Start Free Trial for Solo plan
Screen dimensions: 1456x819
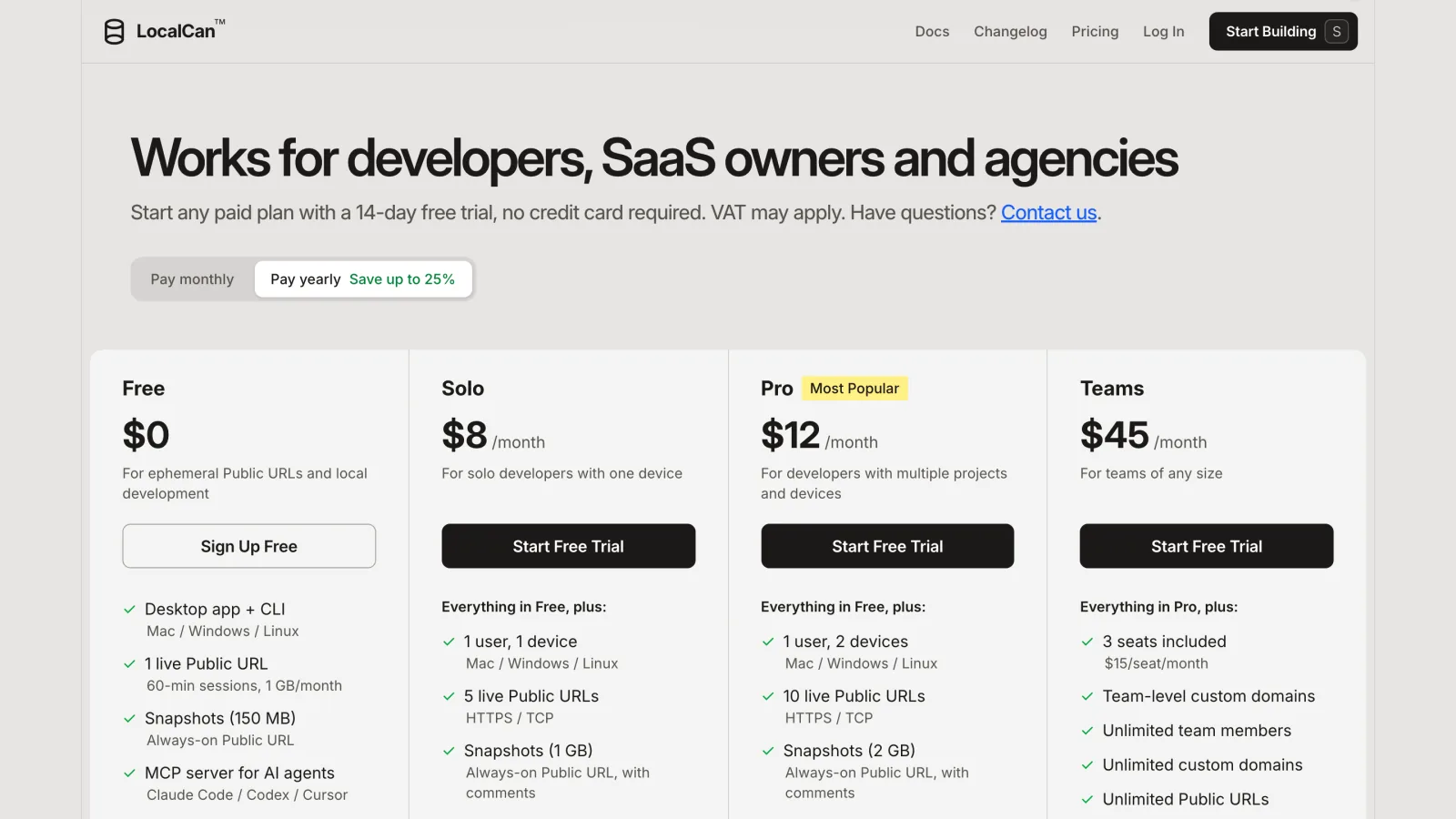coord(569,546)
